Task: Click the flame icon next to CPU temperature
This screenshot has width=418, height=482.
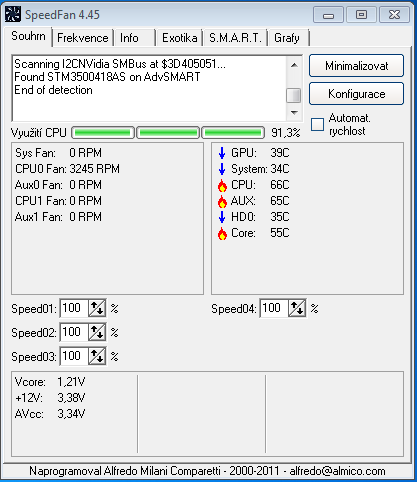Action: [x=222, y=185]
